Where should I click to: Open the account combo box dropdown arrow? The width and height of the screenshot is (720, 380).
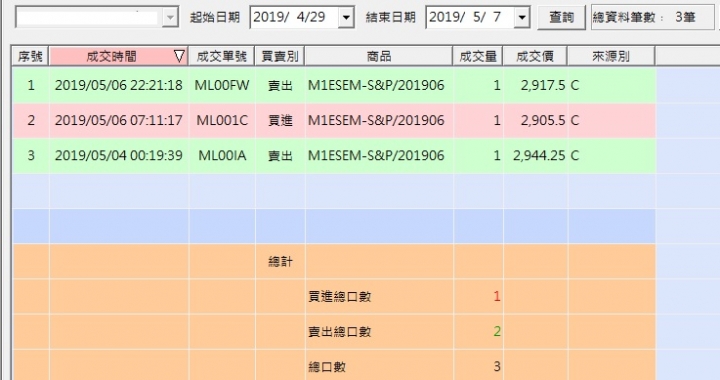[x=170, y=18]
